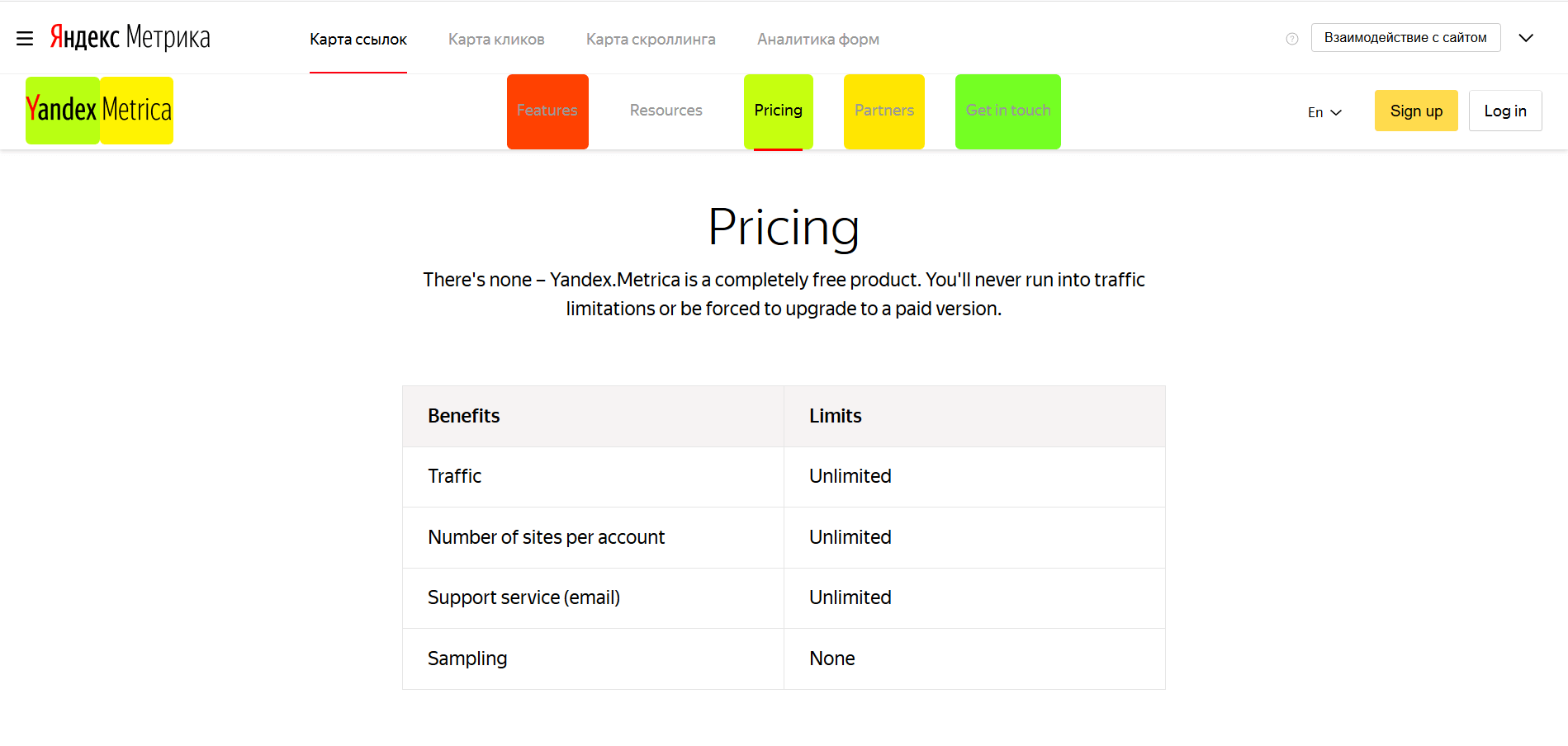Screen dimensions: 1568x746
Task: Switch to the Карта кликов tab
Action: point(496,40)
